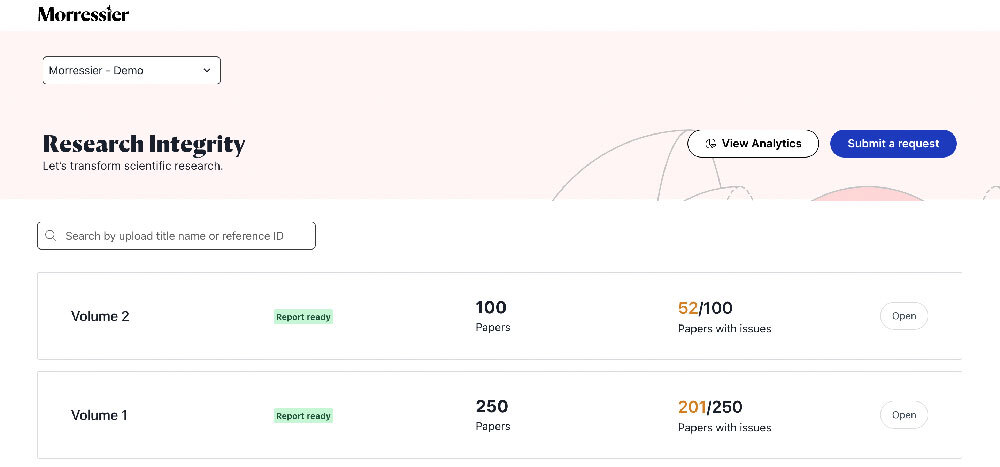
Task: Click the Research Integrity heading
Action: pos(143,144)
